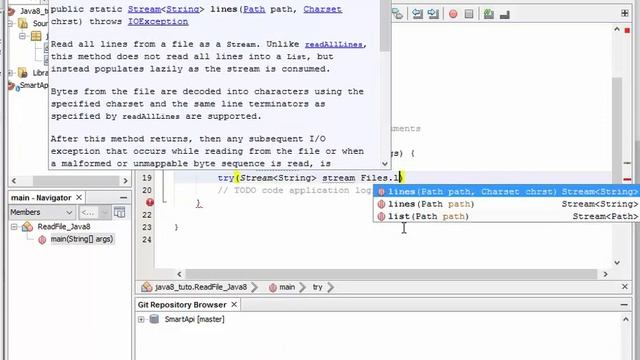Expand SmartApi [master] in Git Repository Browser
This screenshot has height=360, width=640.
click(141, 319)
